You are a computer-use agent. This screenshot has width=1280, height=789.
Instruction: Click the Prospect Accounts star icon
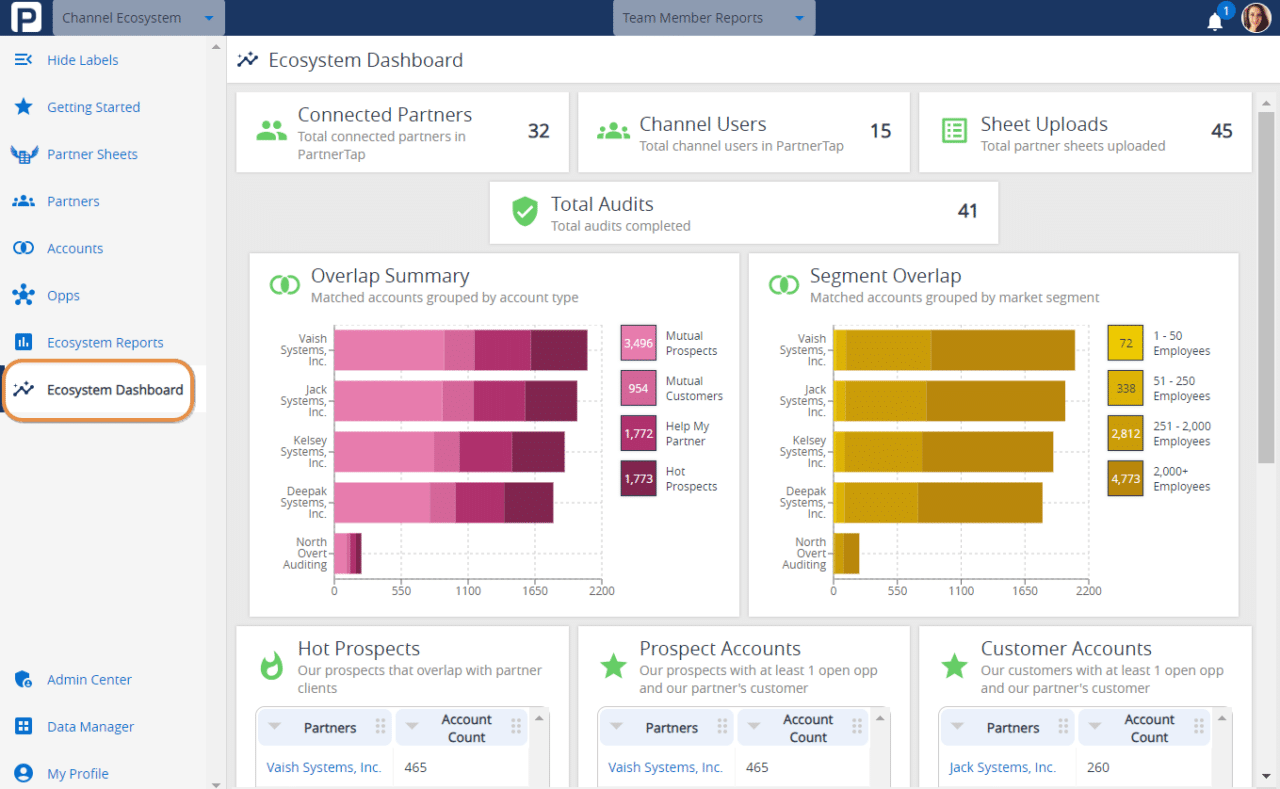pos(613,665)
